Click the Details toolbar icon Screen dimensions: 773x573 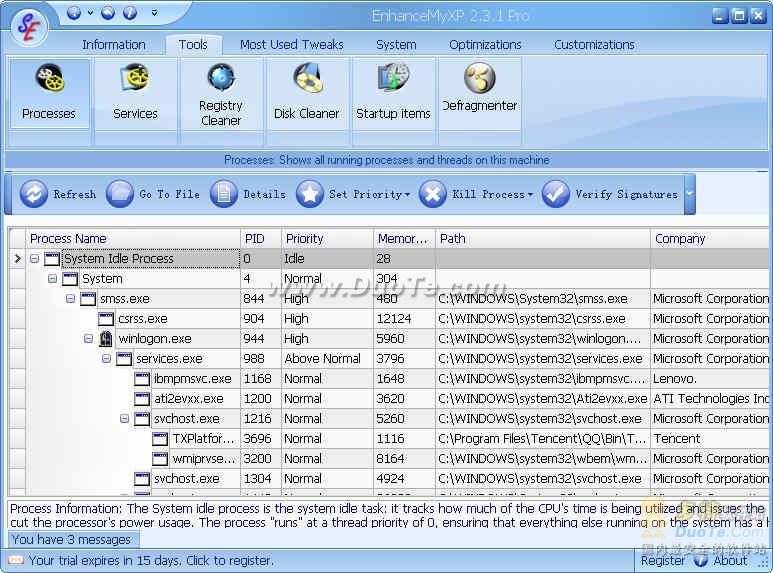[x=223, y=194]
